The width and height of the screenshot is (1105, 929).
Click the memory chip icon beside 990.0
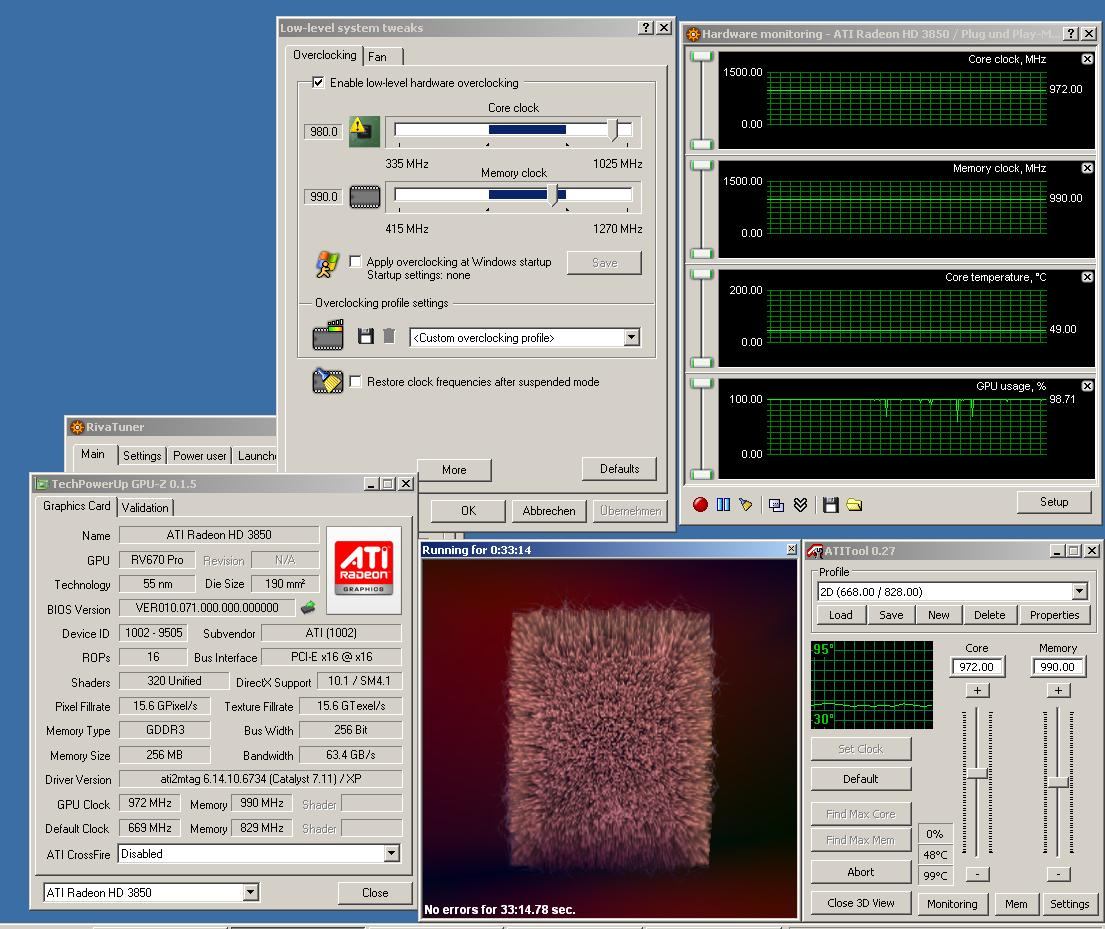point(364,197)
